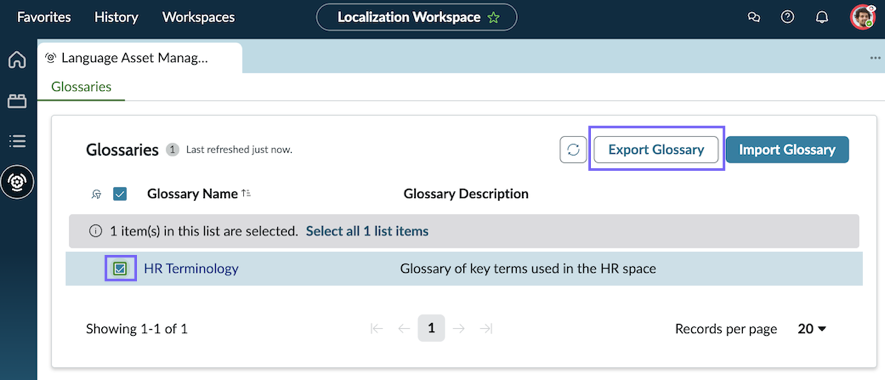Image resolution: width=885 pixels, height=380 pixels.
Task: Open the Workspaces menu
Action: pyautogui.click(x=199, y=18)
